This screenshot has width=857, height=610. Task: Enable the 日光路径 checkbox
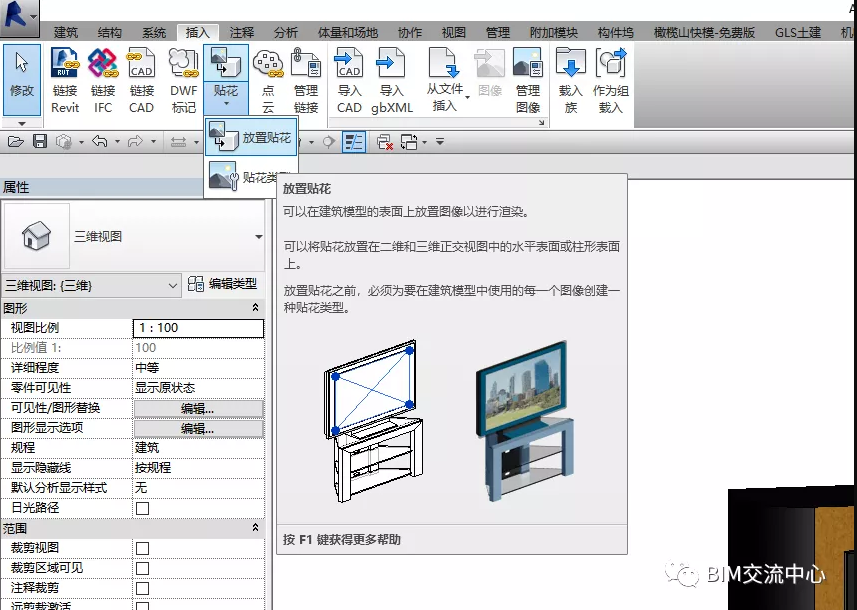click(x=142, y=508)
